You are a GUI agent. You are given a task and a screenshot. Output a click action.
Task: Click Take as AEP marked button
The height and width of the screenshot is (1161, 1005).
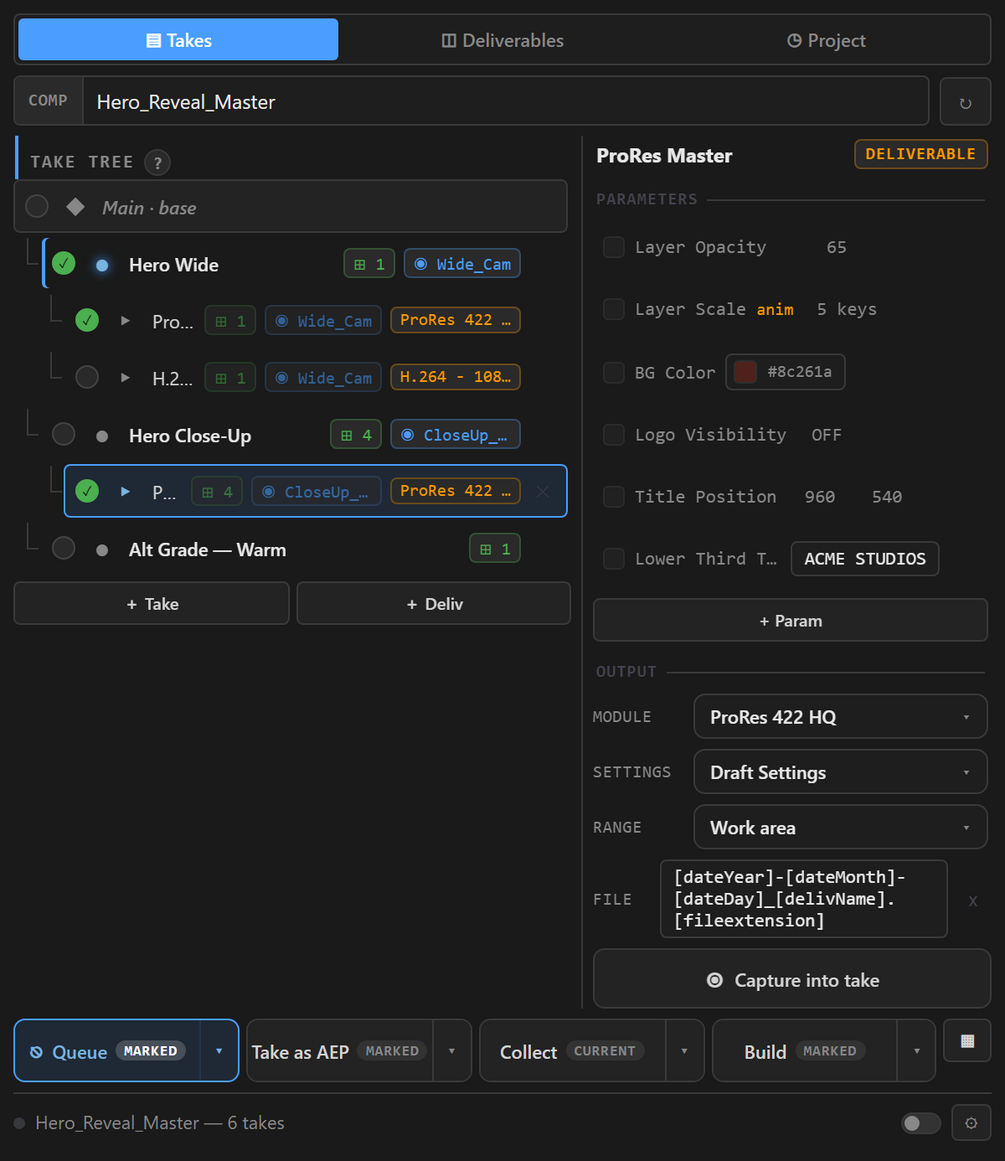point(340,1051)
